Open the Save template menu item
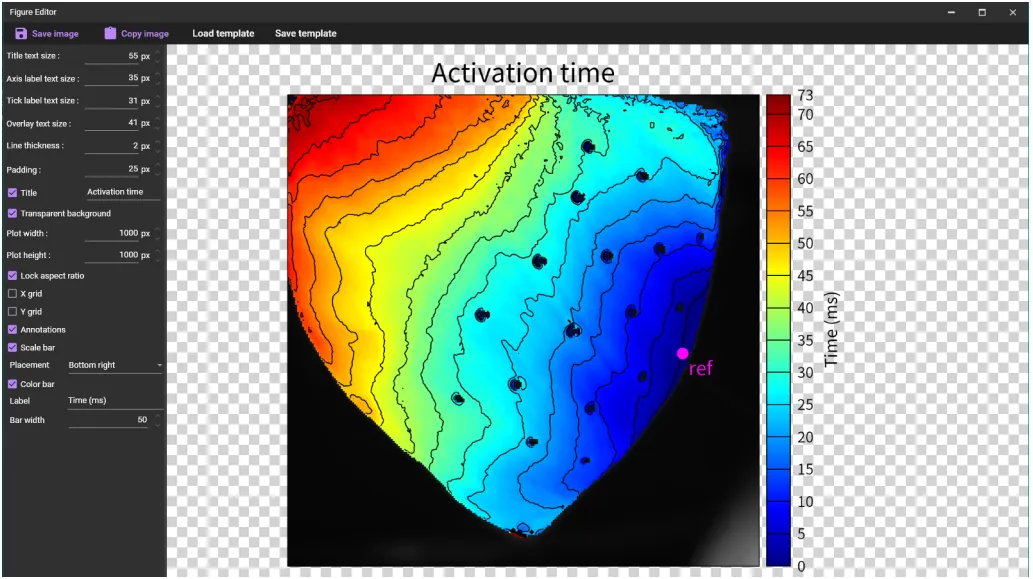 click(305, 33)
